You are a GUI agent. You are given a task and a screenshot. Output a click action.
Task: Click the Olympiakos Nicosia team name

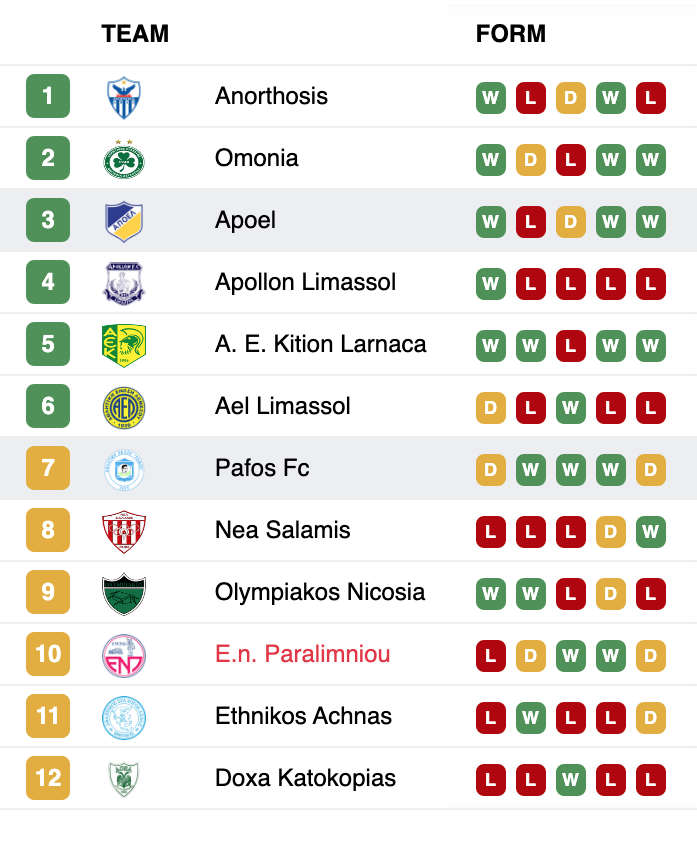point(320,592)
